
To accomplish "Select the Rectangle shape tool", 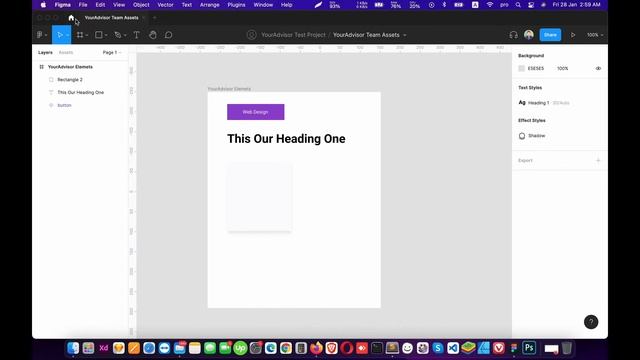I will (98, 35).
